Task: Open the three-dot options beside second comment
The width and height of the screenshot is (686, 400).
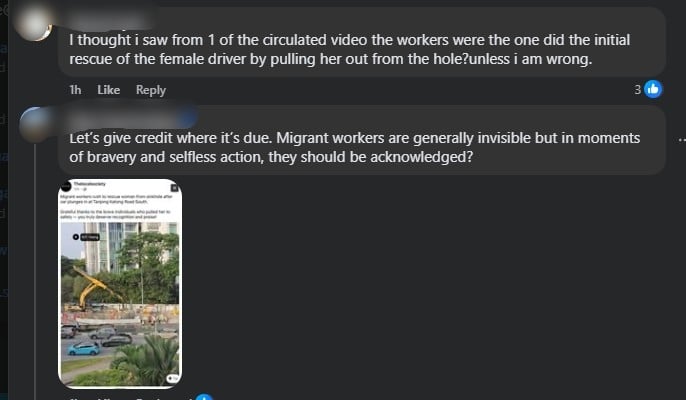Action: 682,140
